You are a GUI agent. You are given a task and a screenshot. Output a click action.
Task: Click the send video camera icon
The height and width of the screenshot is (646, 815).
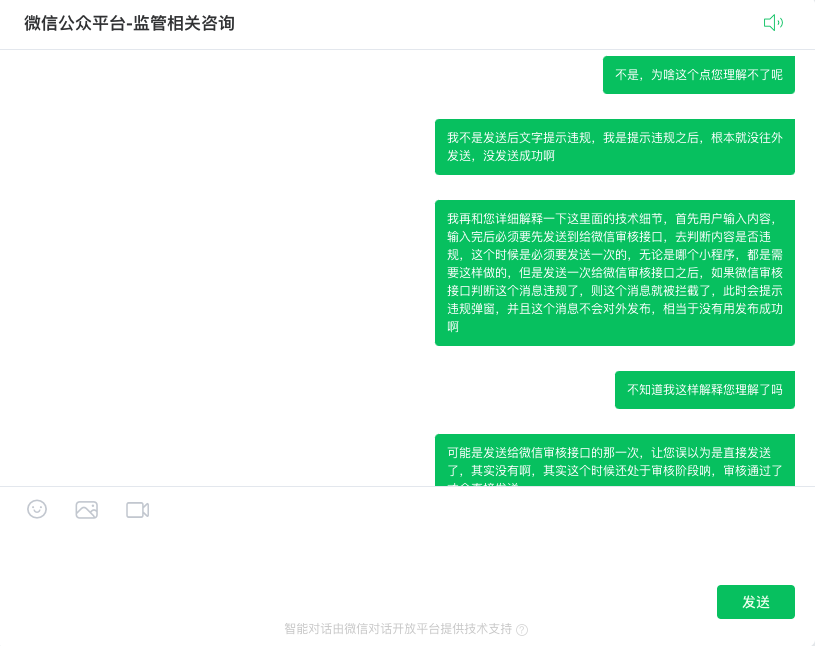(137, 510)
